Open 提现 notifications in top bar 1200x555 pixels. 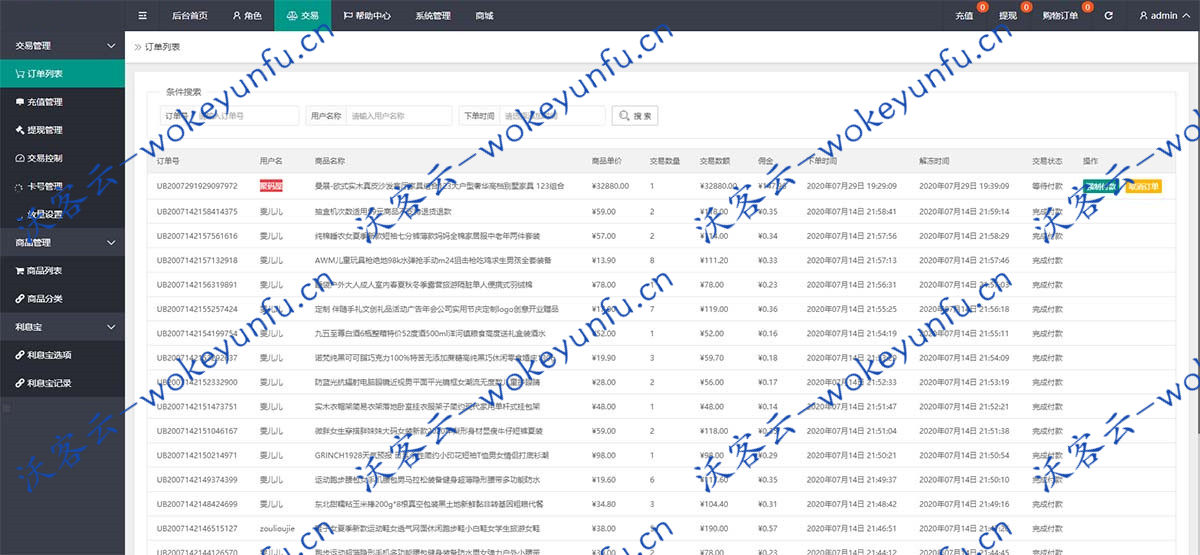tap(1008, 16)
